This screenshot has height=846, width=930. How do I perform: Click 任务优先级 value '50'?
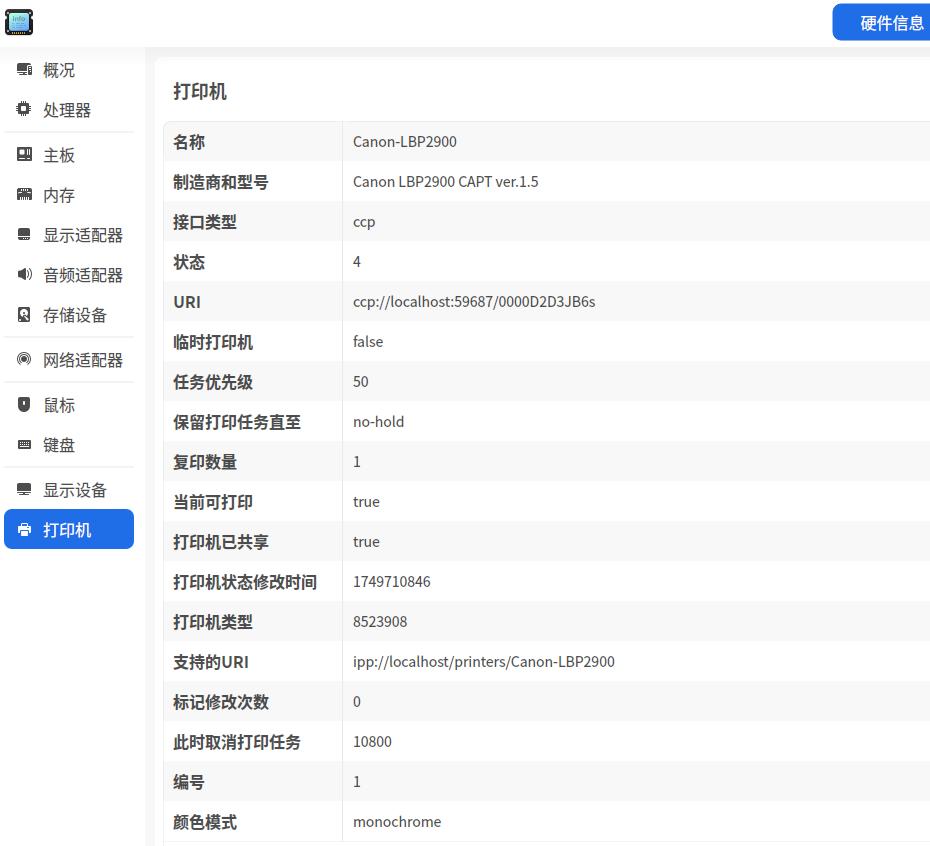tap(361, 381)
